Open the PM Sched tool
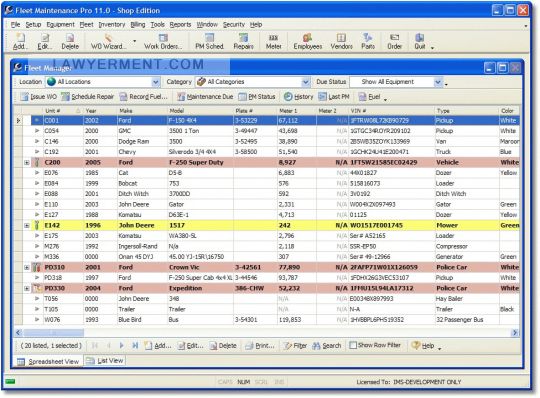The width and height of the screenshot is (540, 398). pos(209,42)
